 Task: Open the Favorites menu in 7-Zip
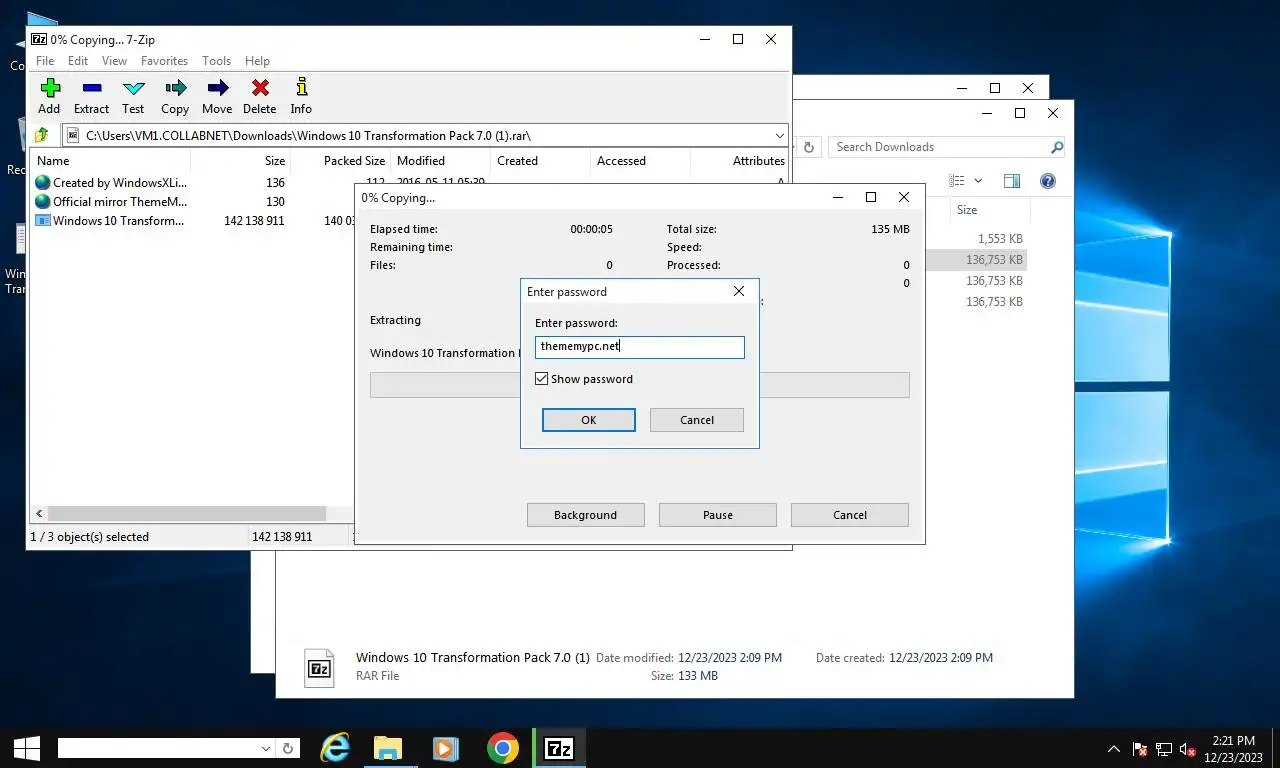[x=164, y=61]
